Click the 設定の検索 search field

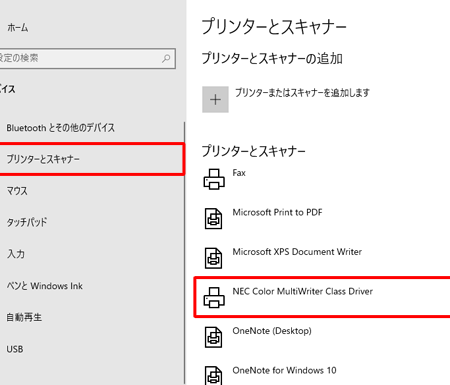pos(87,59)
